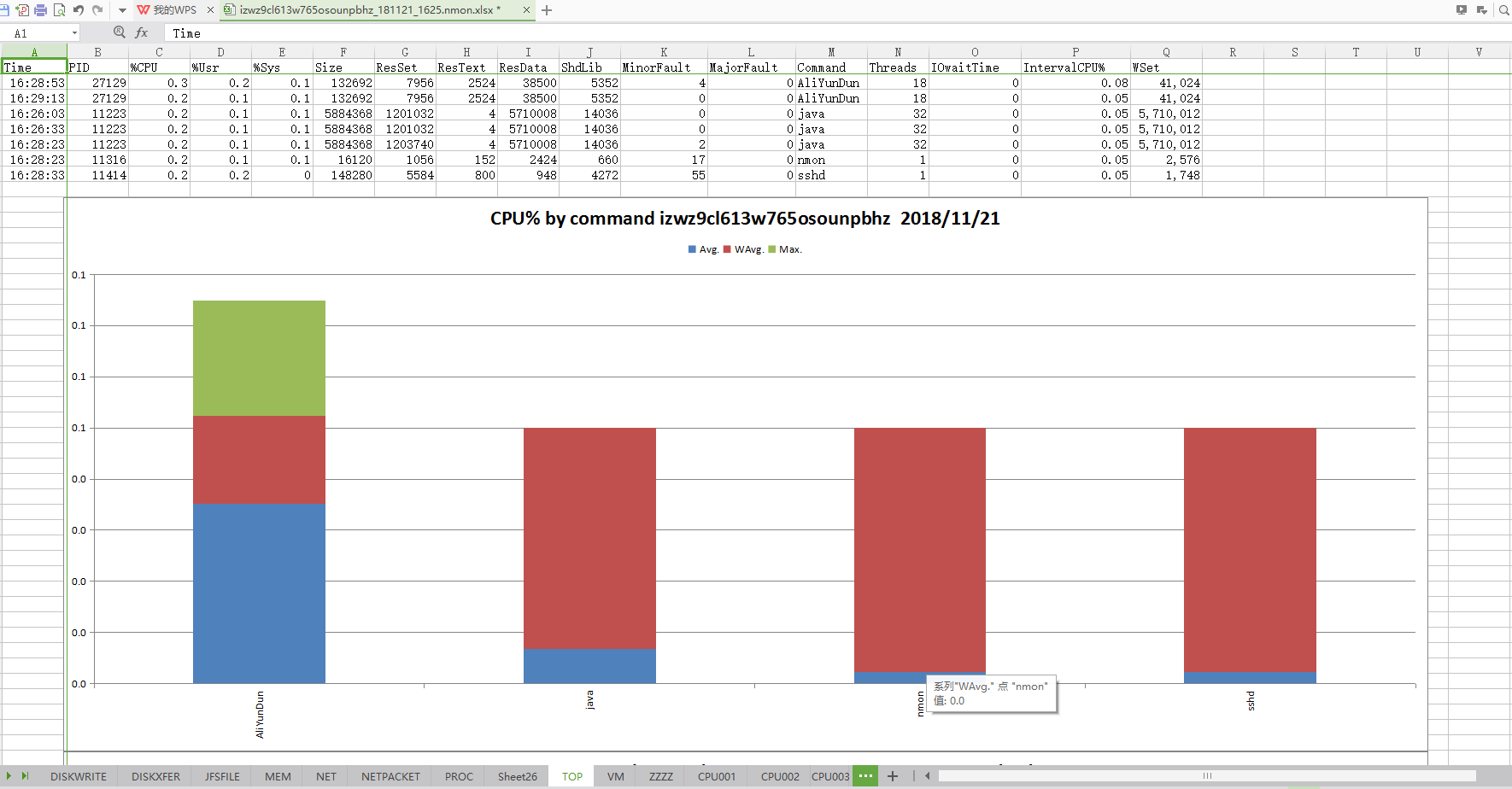
Task: Click the blue Avg. legend swatch
Action: tap(692, 249)
